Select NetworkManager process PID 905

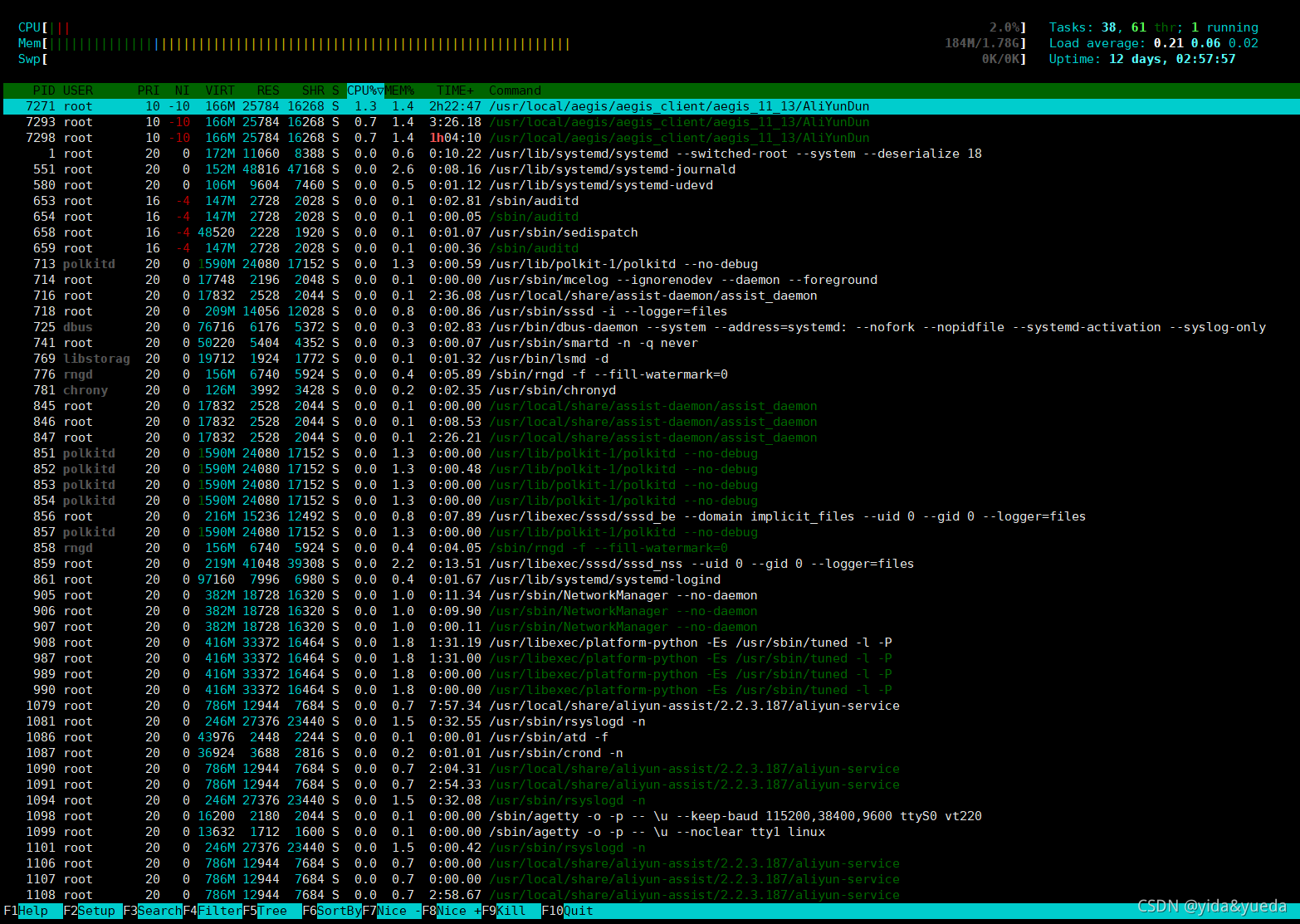(650, 595)
